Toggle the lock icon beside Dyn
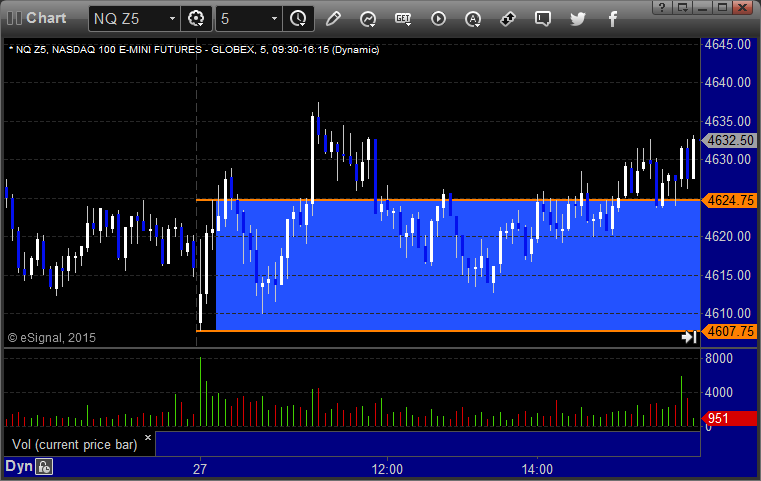761x481 pixels. (44, 467)
